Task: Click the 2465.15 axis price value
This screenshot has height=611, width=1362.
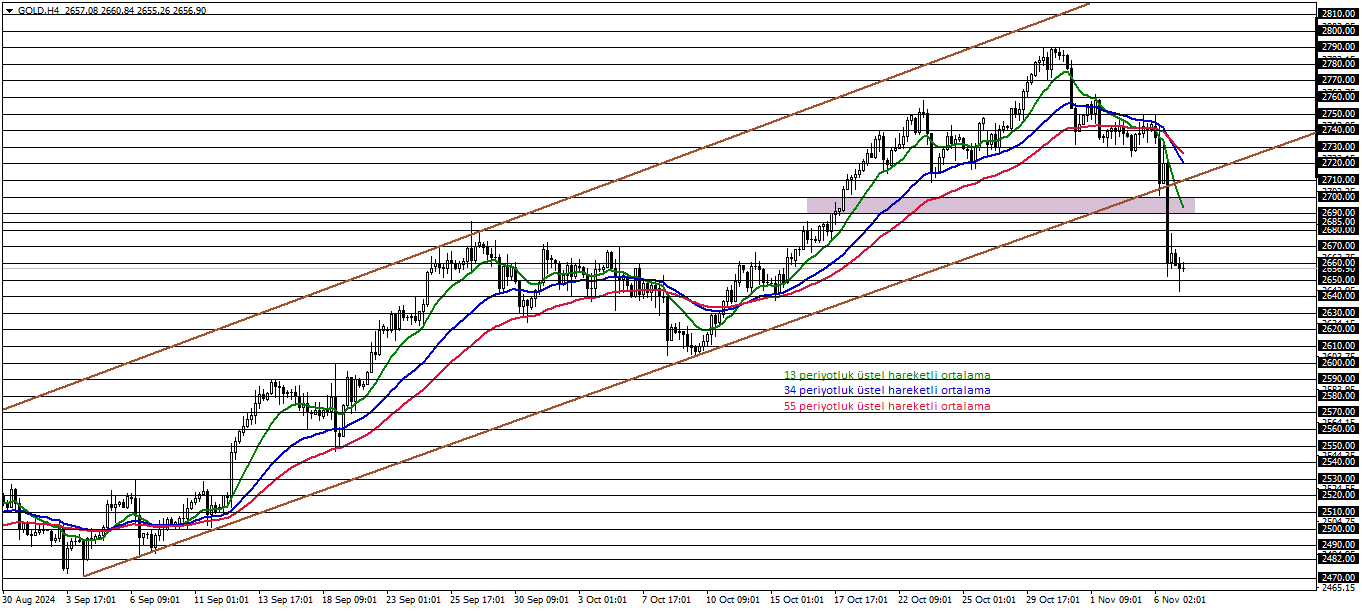Action: [1338, 588]
